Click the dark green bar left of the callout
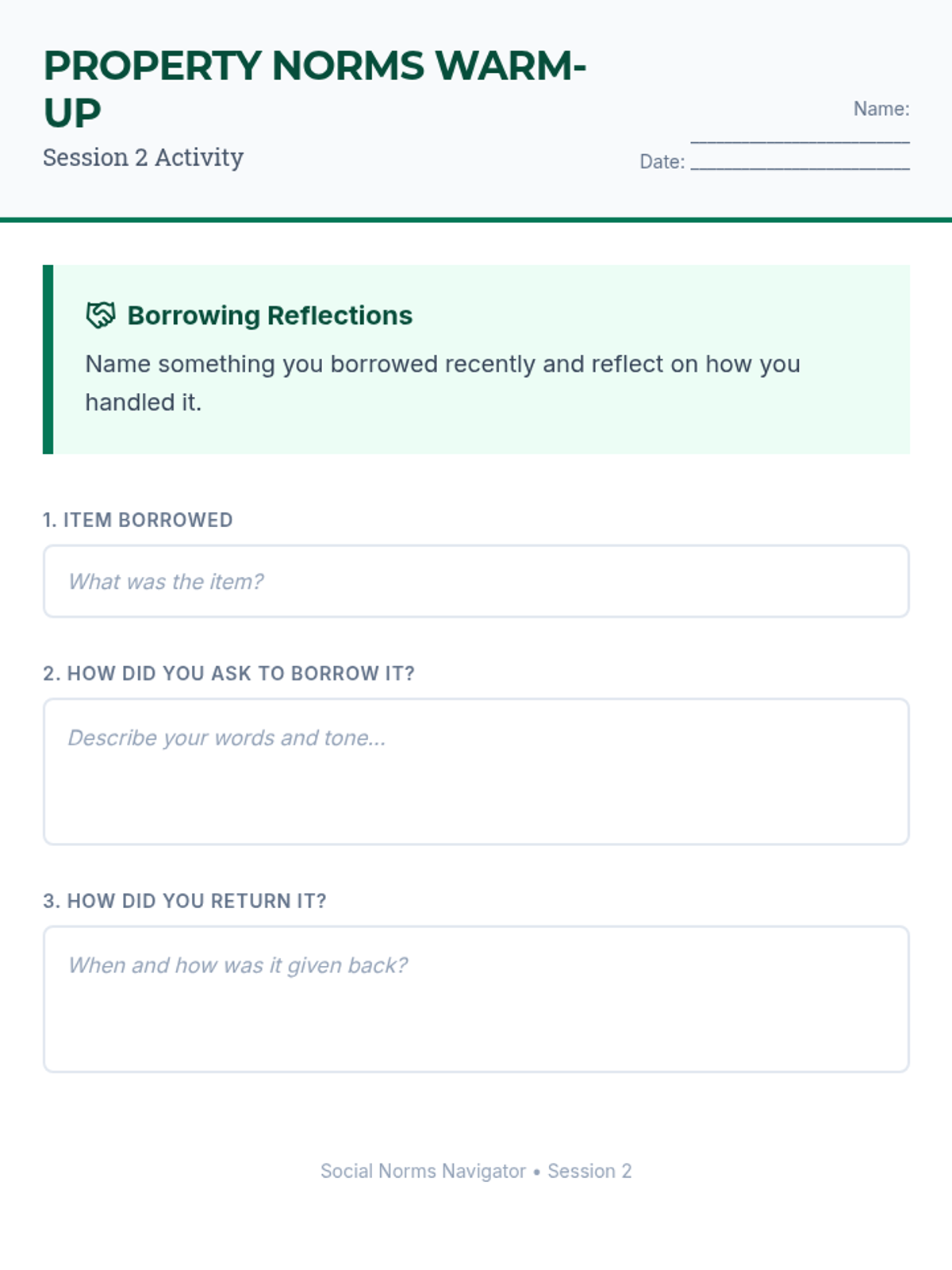 coord(48,359)
